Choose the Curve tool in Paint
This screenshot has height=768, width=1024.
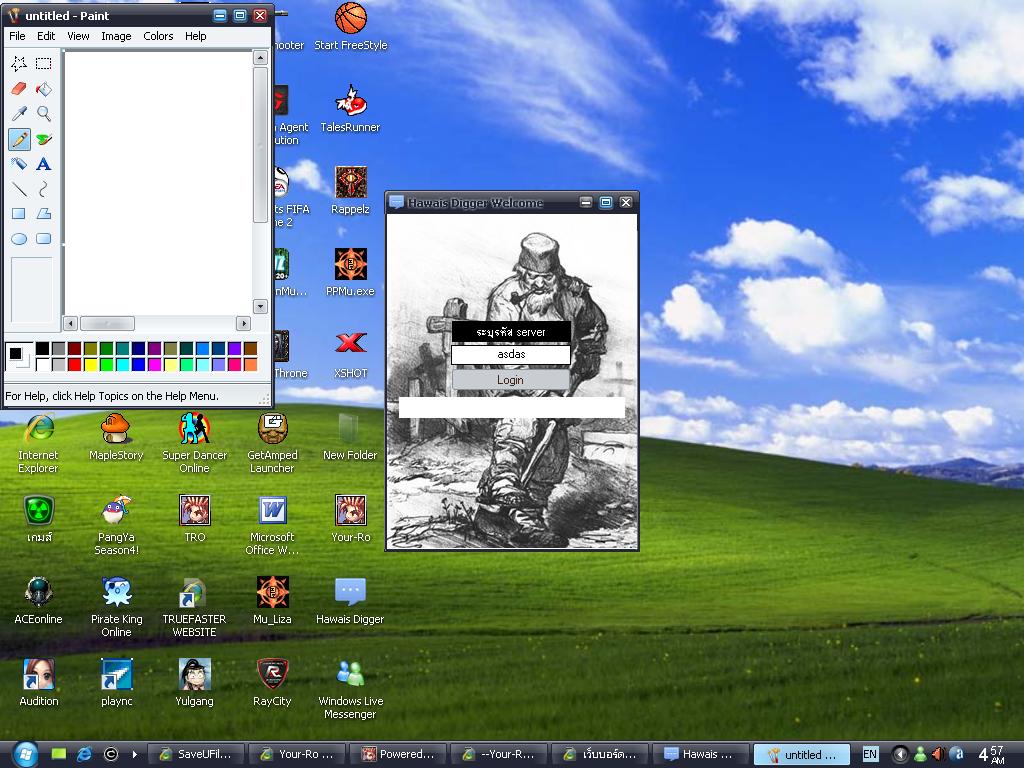point(44,189)
